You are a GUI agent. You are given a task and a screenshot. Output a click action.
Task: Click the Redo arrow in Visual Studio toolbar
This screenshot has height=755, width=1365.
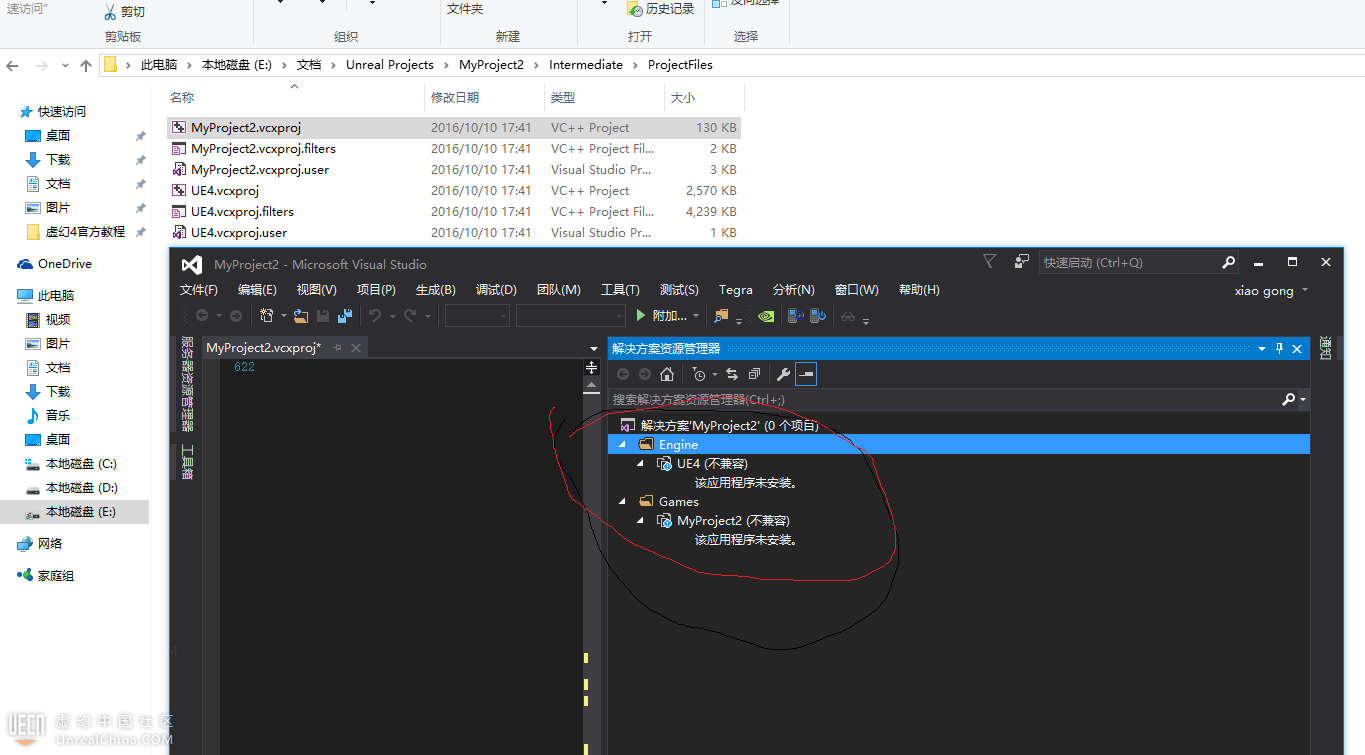point(411,316)
